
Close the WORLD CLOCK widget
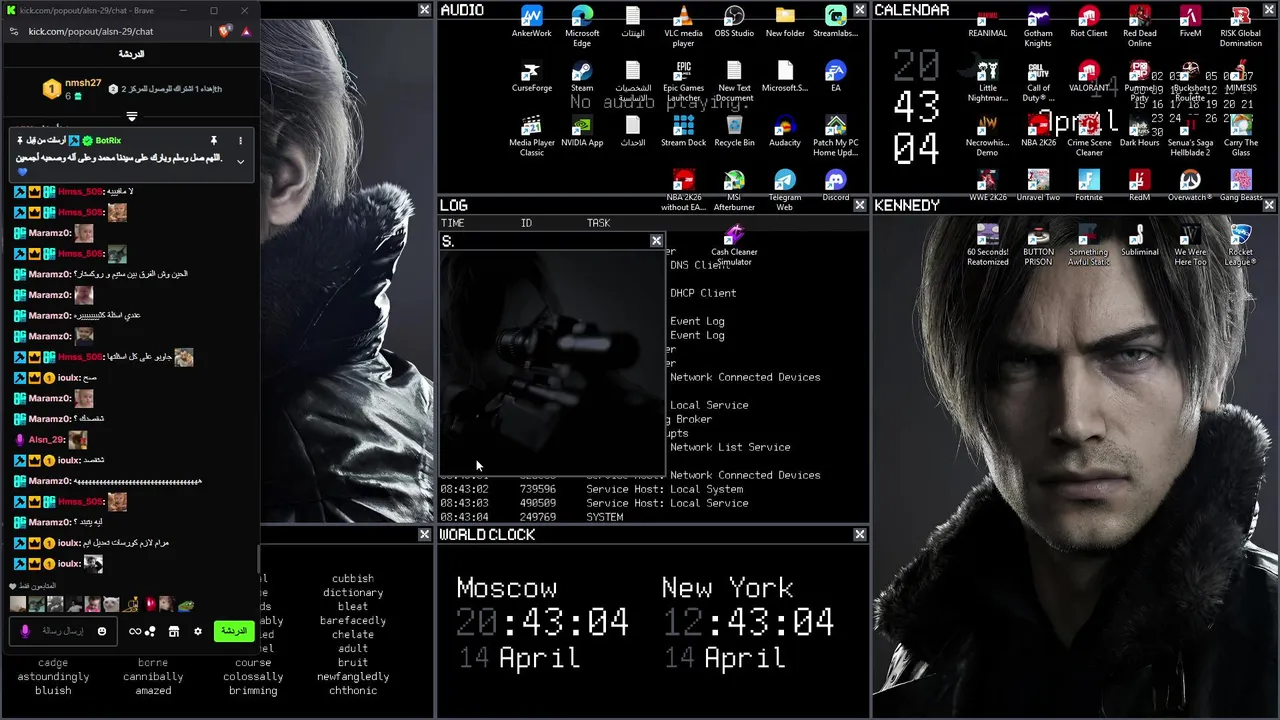860,535
